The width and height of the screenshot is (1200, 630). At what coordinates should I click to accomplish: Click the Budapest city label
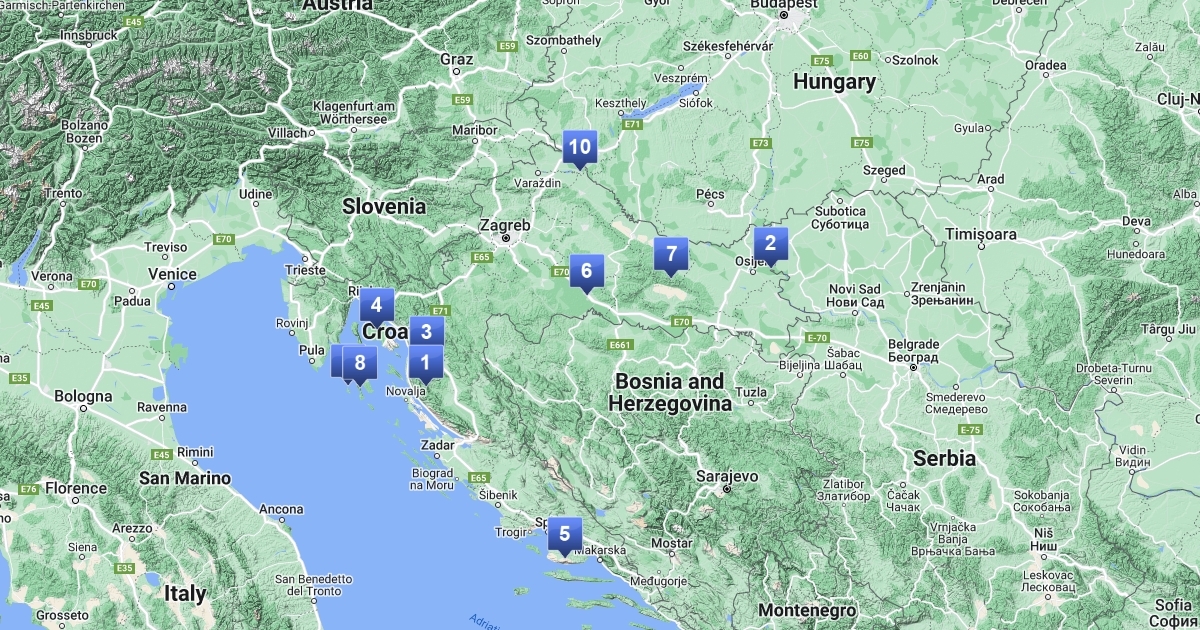point(784,3)
